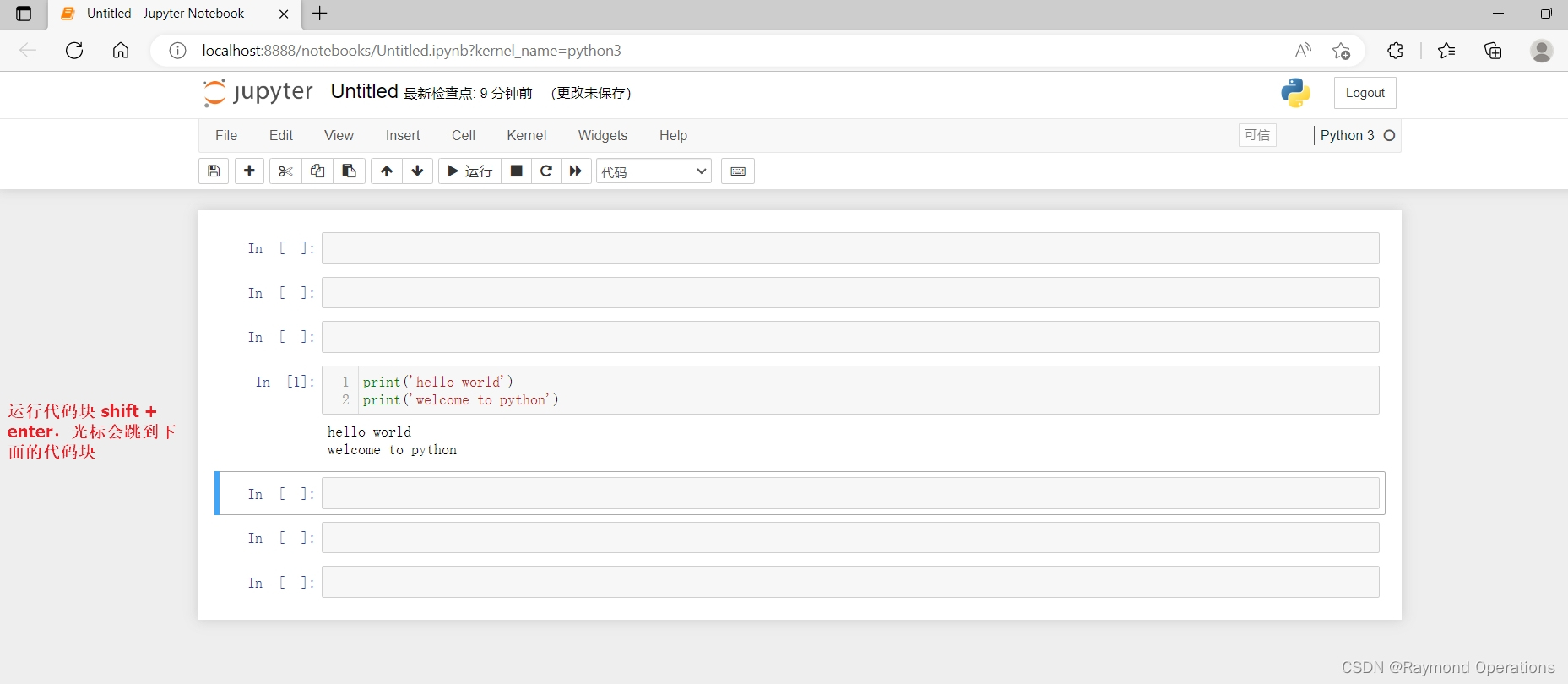This screenshot has width=1568, height=684.
Task: Move selected cell up with the arrow icon
Action: pyautogui.click(x=387, y=171)
